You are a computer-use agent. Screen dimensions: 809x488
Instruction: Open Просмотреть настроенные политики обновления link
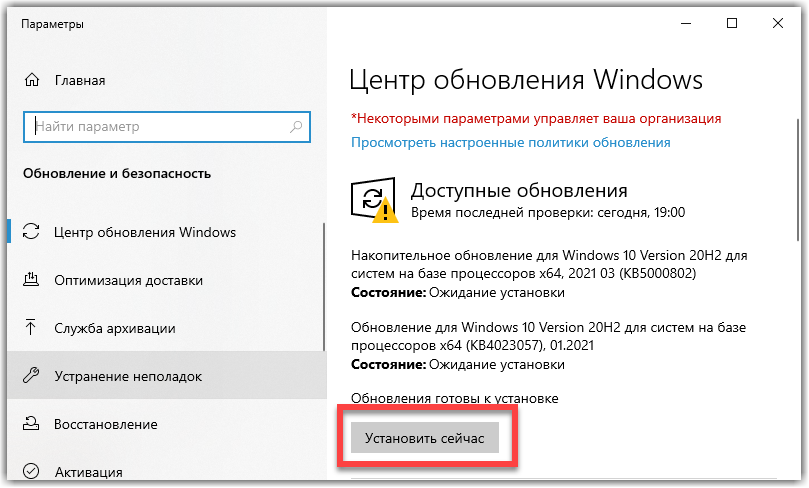510,142
